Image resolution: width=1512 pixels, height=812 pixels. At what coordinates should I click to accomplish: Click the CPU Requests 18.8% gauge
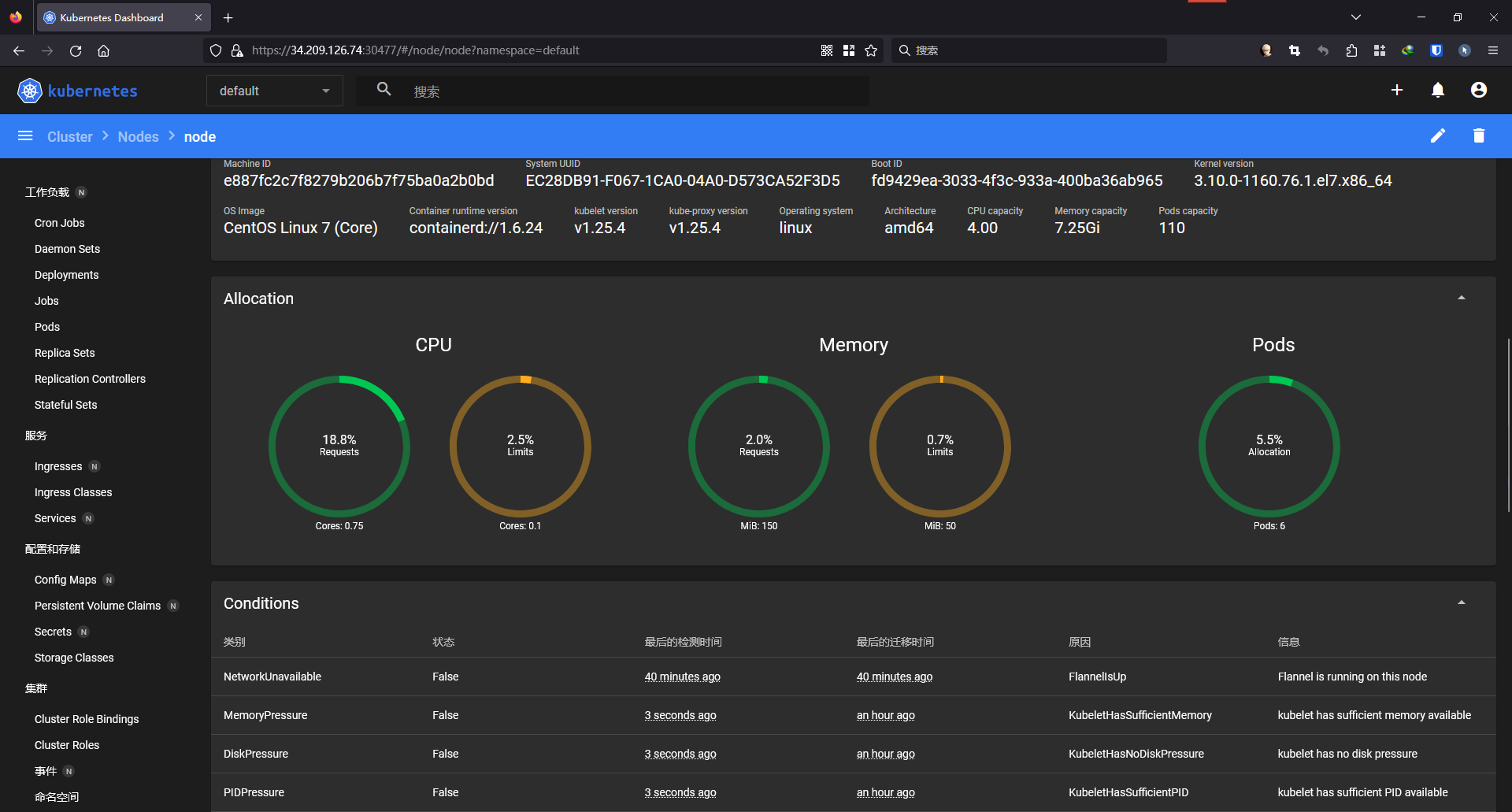tap(339, 446)
